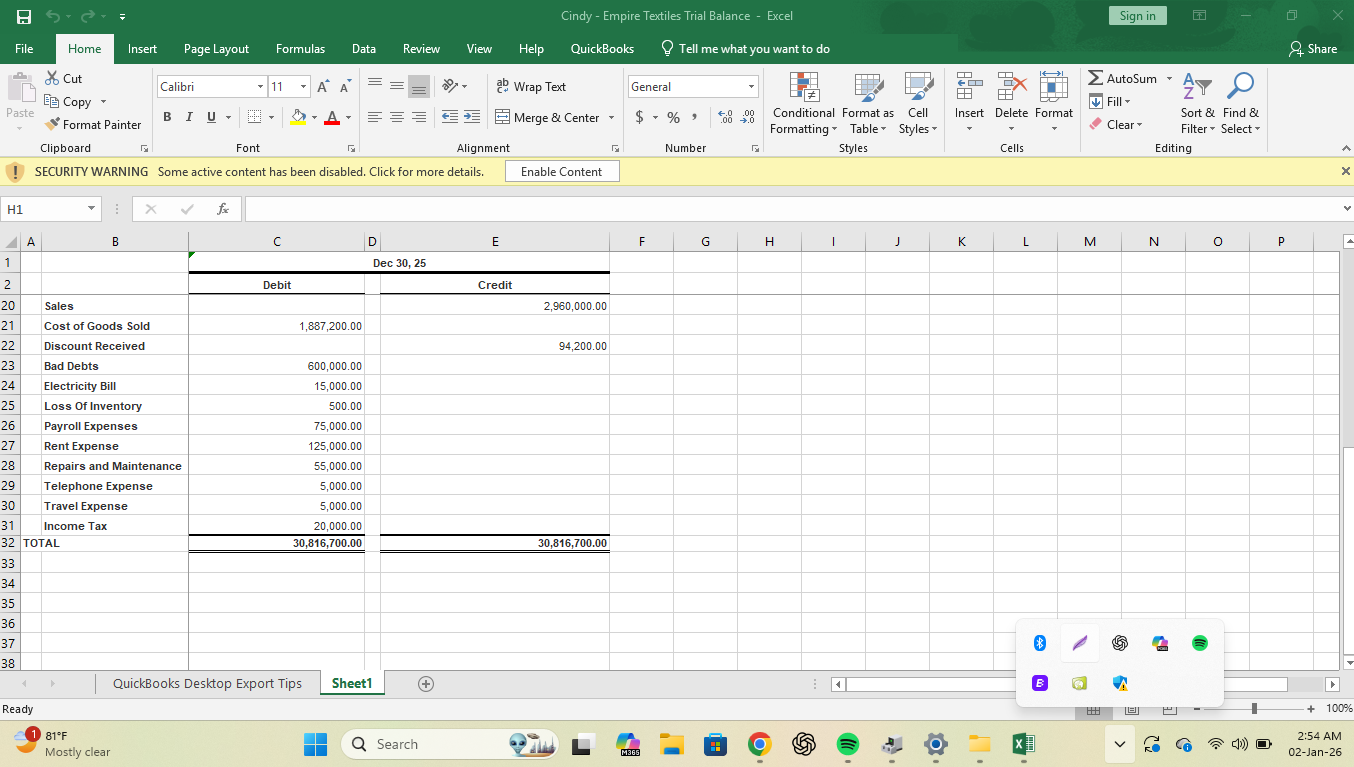
Task: Toggle Italic formatting
Action: (190, 117)
